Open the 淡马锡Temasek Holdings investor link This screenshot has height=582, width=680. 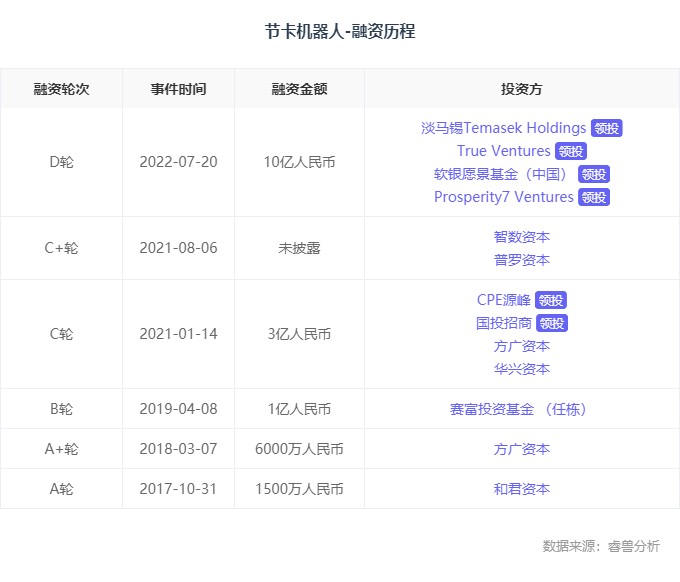503,128
